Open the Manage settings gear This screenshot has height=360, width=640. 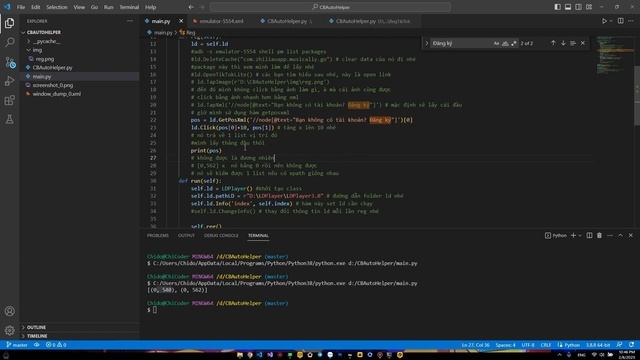point(9,330)
